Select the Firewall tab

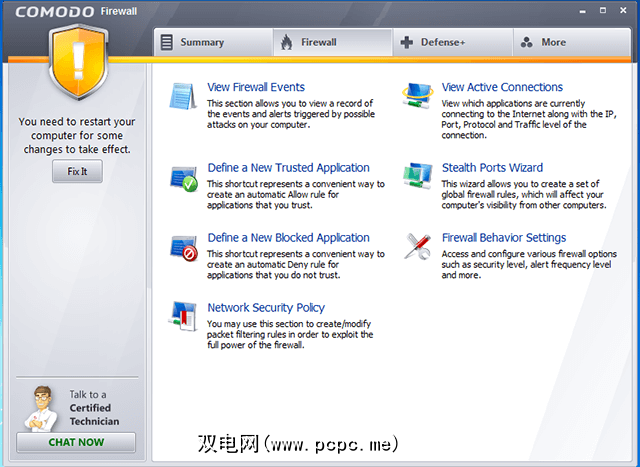click(x=333, y=42)
